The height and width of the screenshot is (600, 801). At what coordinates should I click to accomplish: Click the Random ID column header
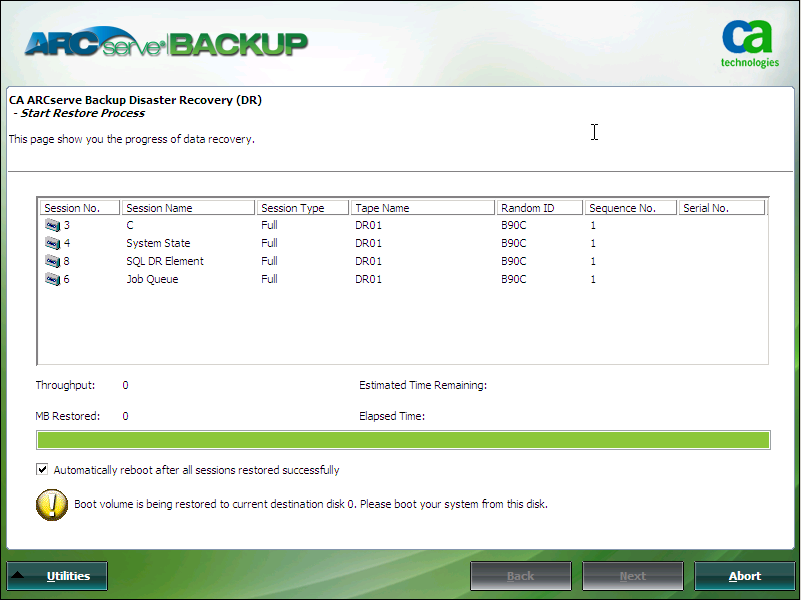tap(540, 208)
